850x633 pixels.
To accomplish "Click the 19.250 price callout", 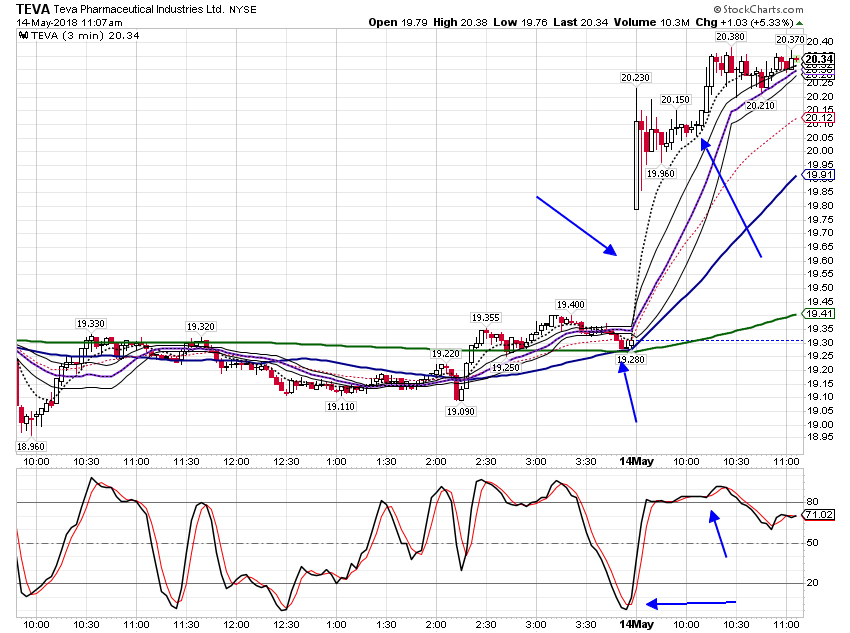I will point(506,367).
